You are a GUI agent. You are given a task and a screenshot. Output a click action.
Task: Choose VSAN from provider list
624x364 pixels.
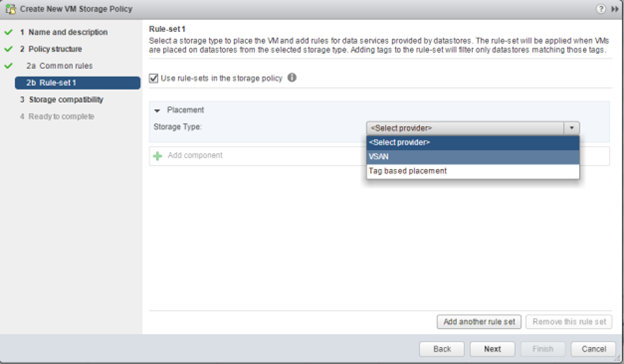[x=473, y=157]
